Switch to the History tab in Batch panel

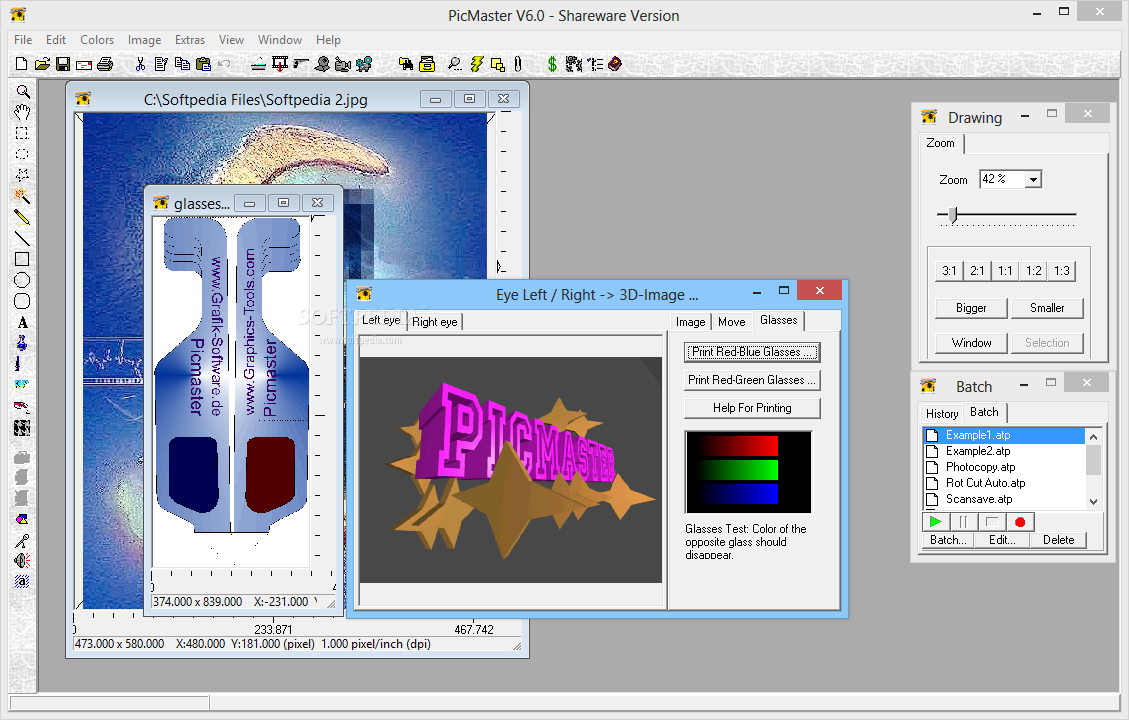pos(942,413)
